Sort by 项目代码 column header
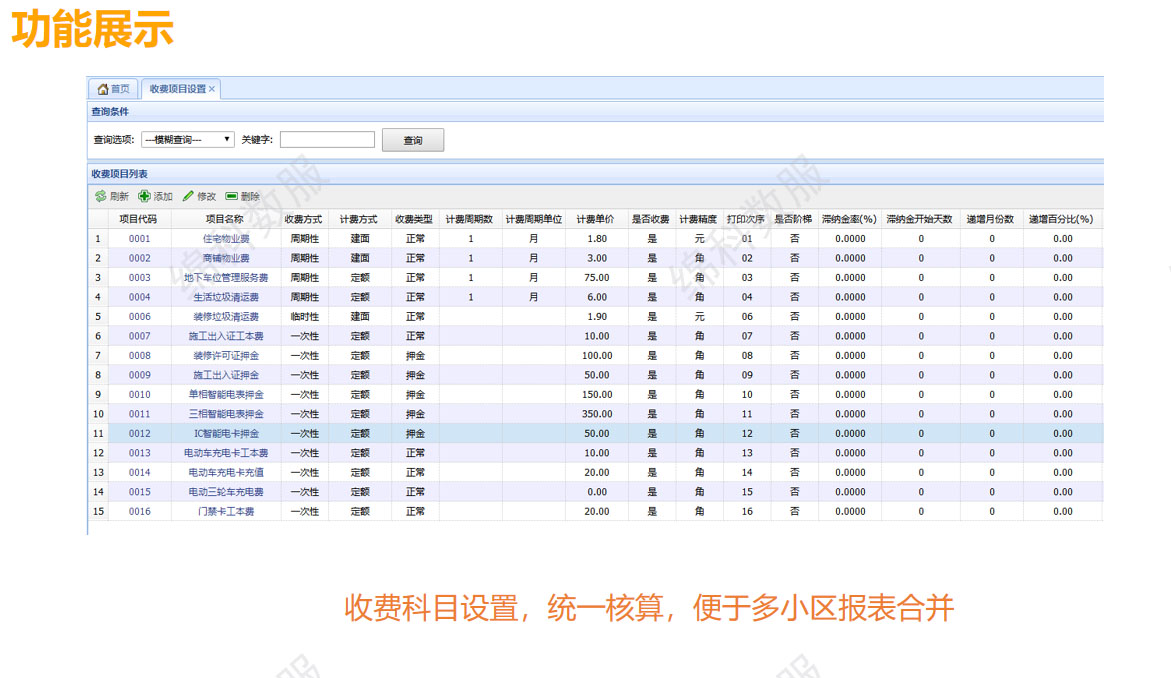The width and height of the screenshot is (1171, 678). pos(138,220)
